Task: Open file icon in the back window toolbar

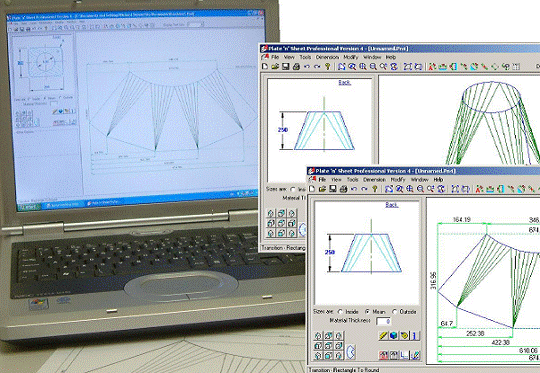Action: click(275, 66)
